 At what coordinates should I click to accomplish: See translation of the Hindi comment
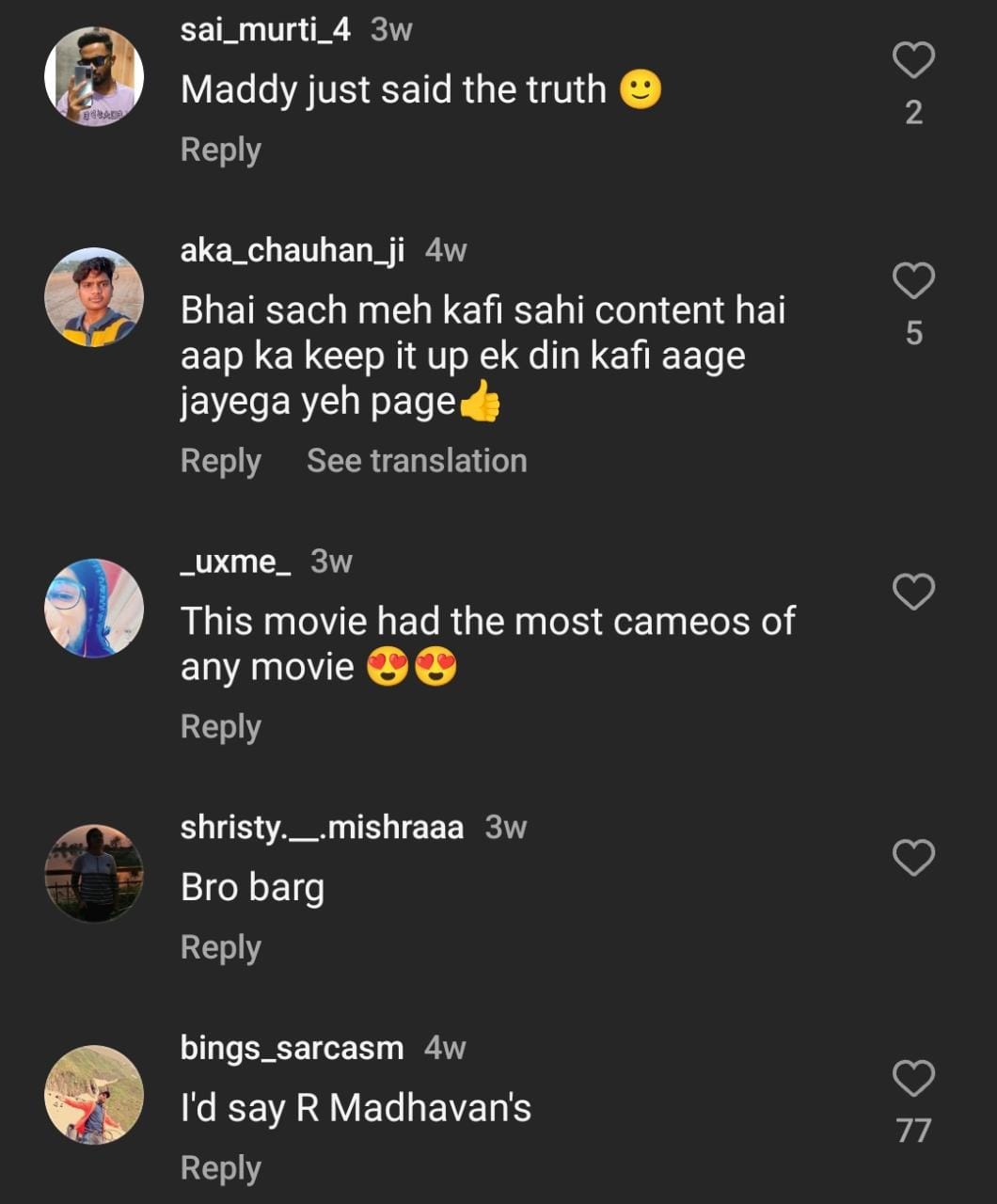coord(417,461)
